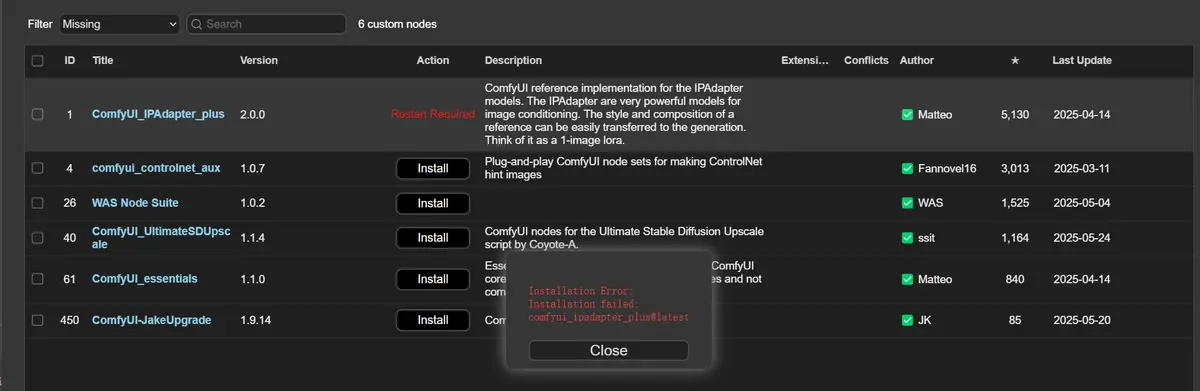The height and width of the screenshot is (391, 1200).
Task: Click the Installation Error message text
Action: tap(609, 304)
